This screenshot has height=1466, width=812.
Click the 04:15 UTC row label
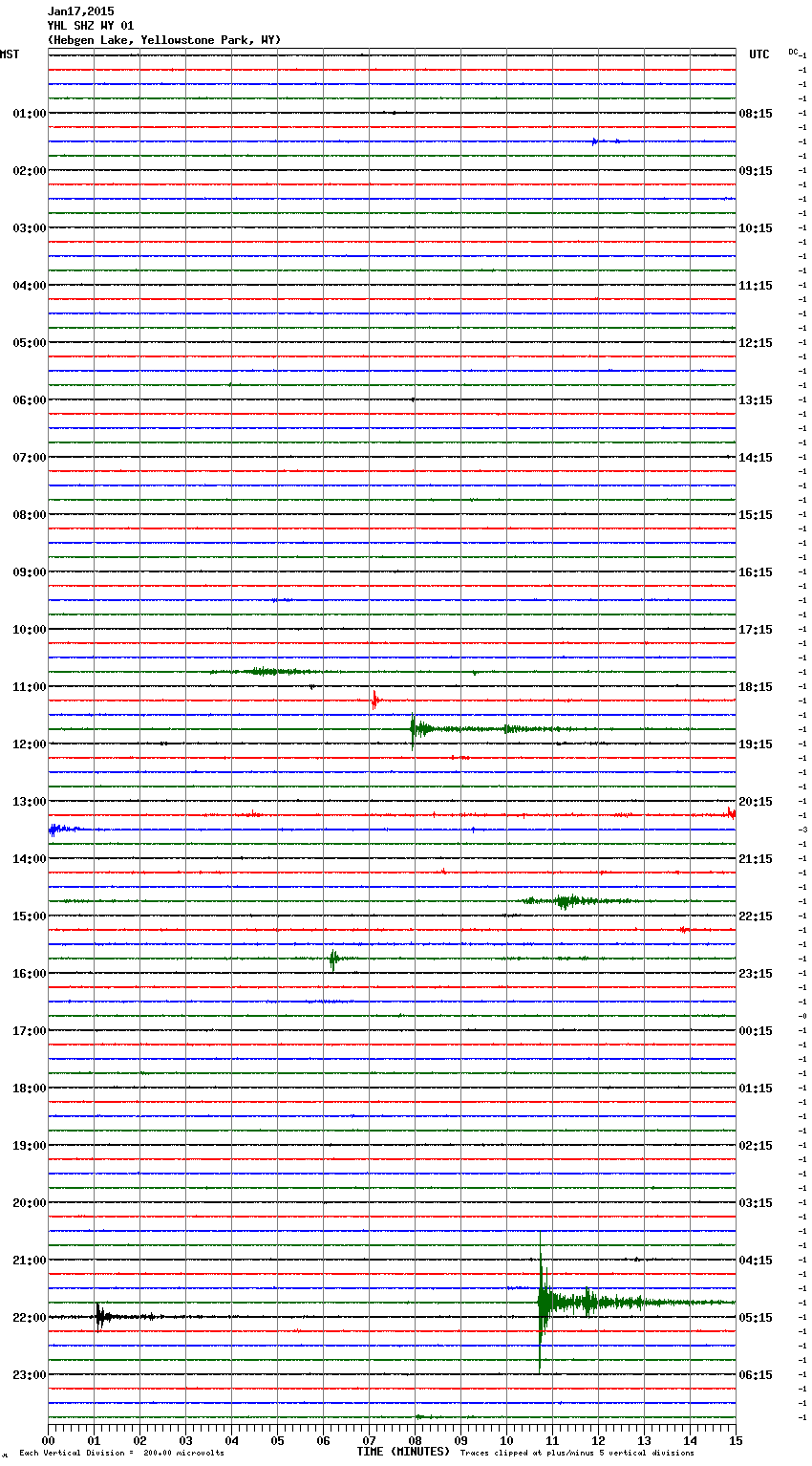point(756,1261)
